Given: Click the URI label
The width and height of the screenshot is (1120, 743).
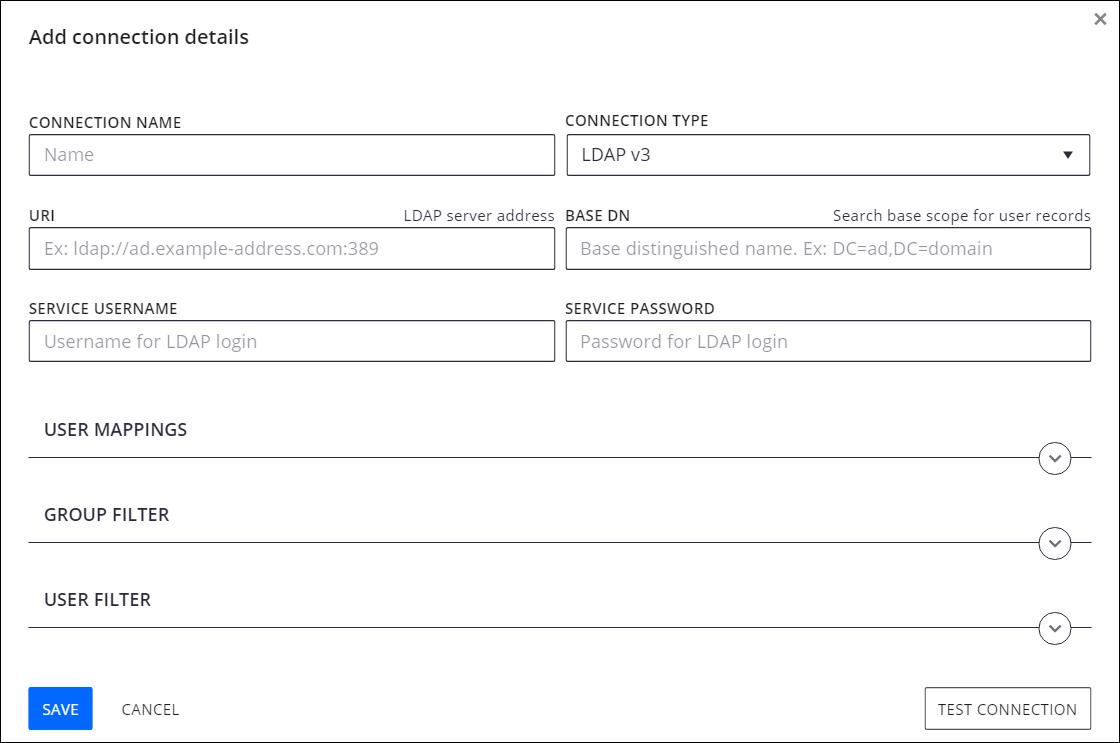Looking at the screenshot, I should pyautogui.click(x=42, y=216).
